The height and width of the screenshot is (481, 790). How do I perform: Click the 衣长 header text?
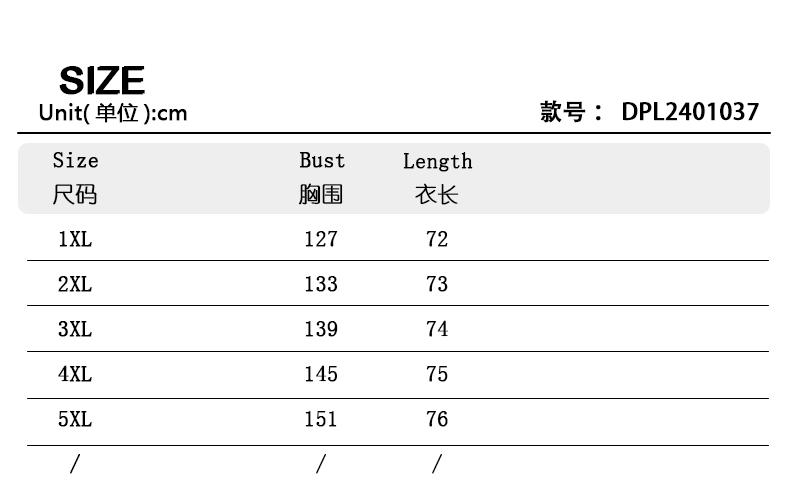[x=436, y=194]
